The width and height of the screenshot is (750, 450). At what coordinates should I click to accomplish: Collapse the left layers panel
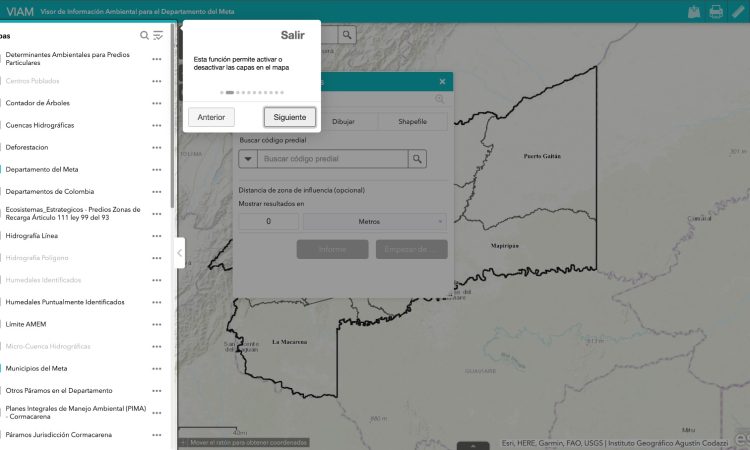click(x=179, y=253)
